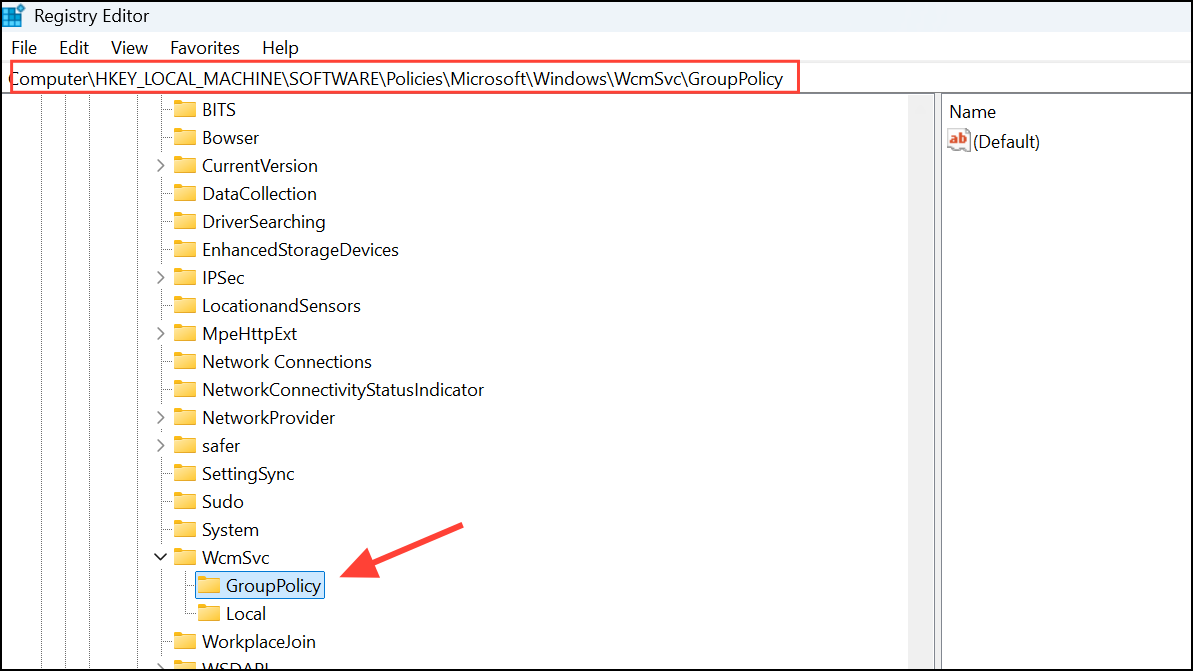Click the MpeHttpExt folder icon
1193x671 pixels.
[x=185, y=333]
